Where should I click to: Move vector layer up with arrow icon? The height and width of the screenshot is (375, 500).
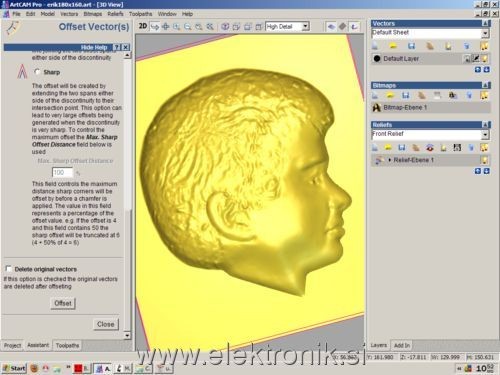pos(478,70)
